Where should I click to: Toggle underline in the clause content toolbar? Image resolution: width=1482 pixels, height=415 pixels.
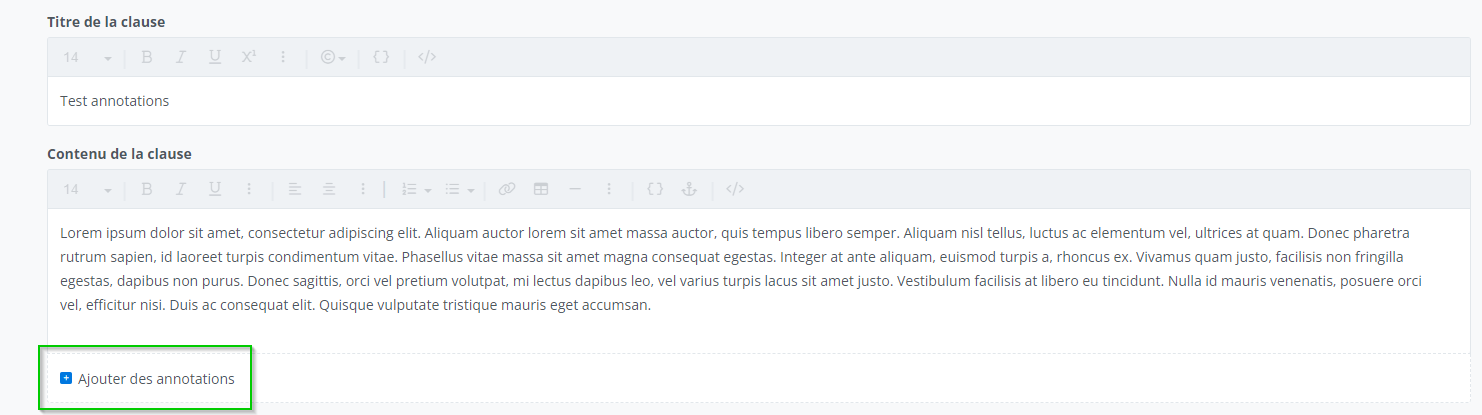tap(215, 189)
